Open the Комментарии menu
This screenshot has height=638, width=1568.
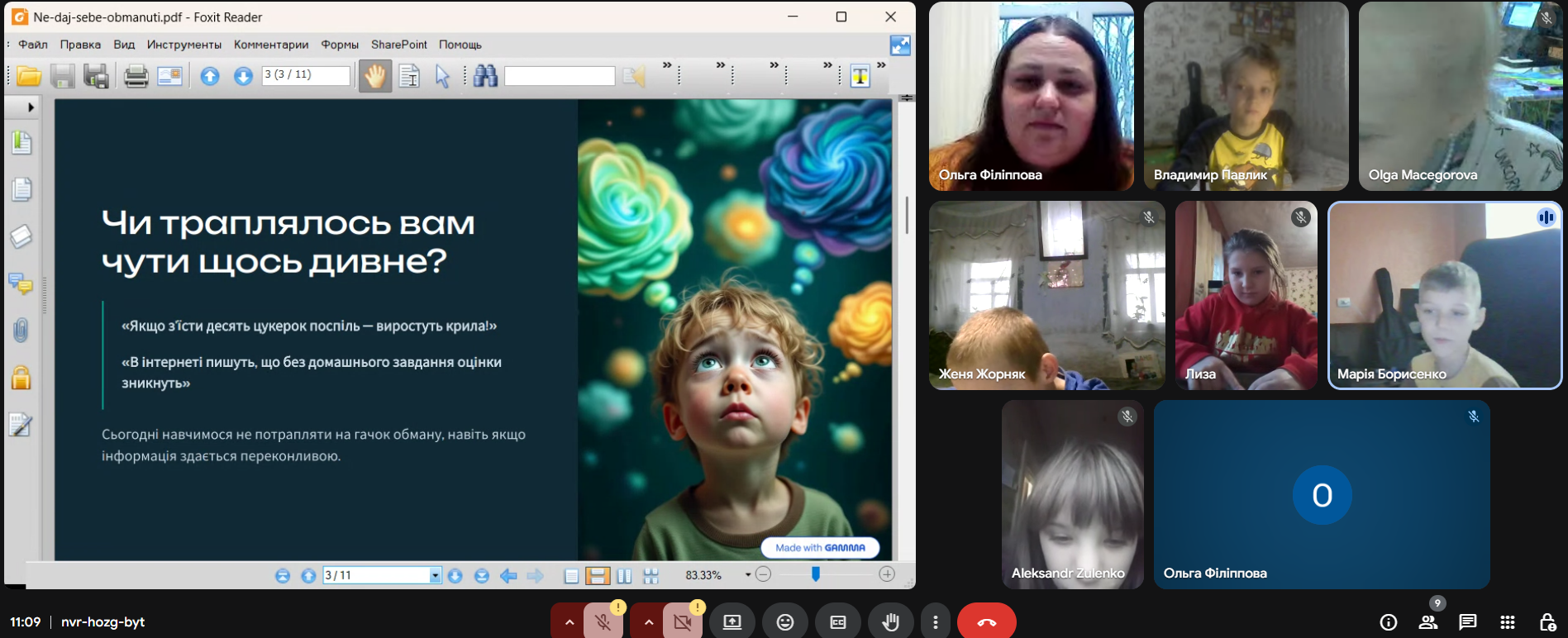(x=270, y=45)
